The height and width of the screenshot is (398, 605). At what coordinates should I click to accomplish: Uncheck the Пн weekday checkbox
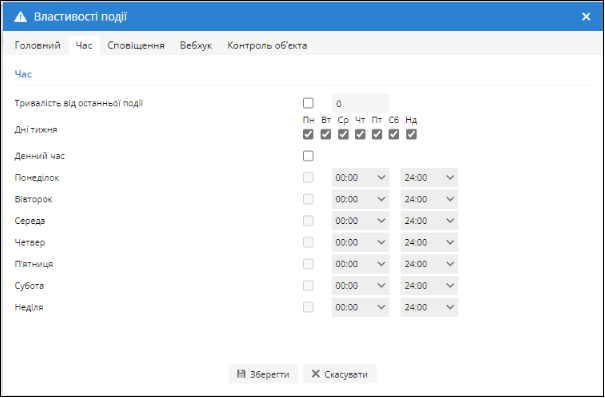click(308, 134)
